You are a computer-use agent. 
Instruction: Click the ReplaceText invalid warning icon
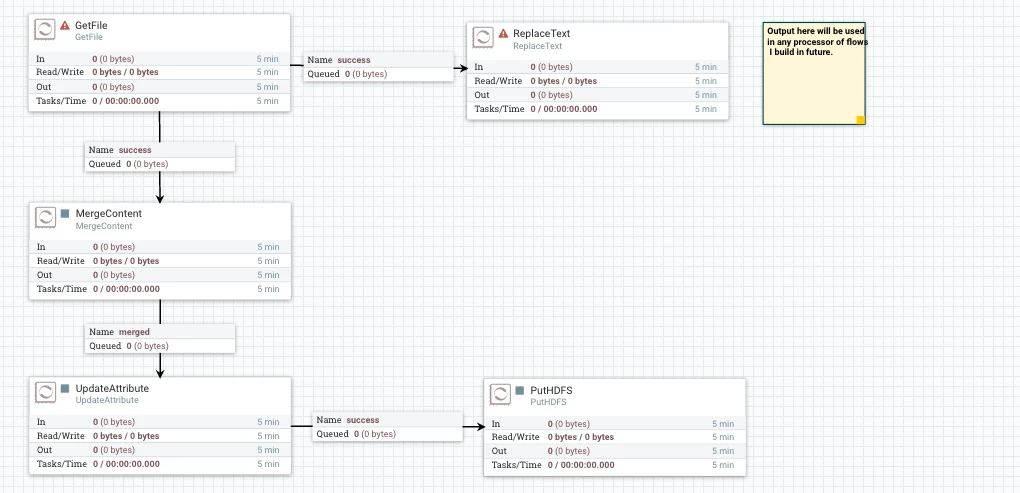(x=503, y=33)
